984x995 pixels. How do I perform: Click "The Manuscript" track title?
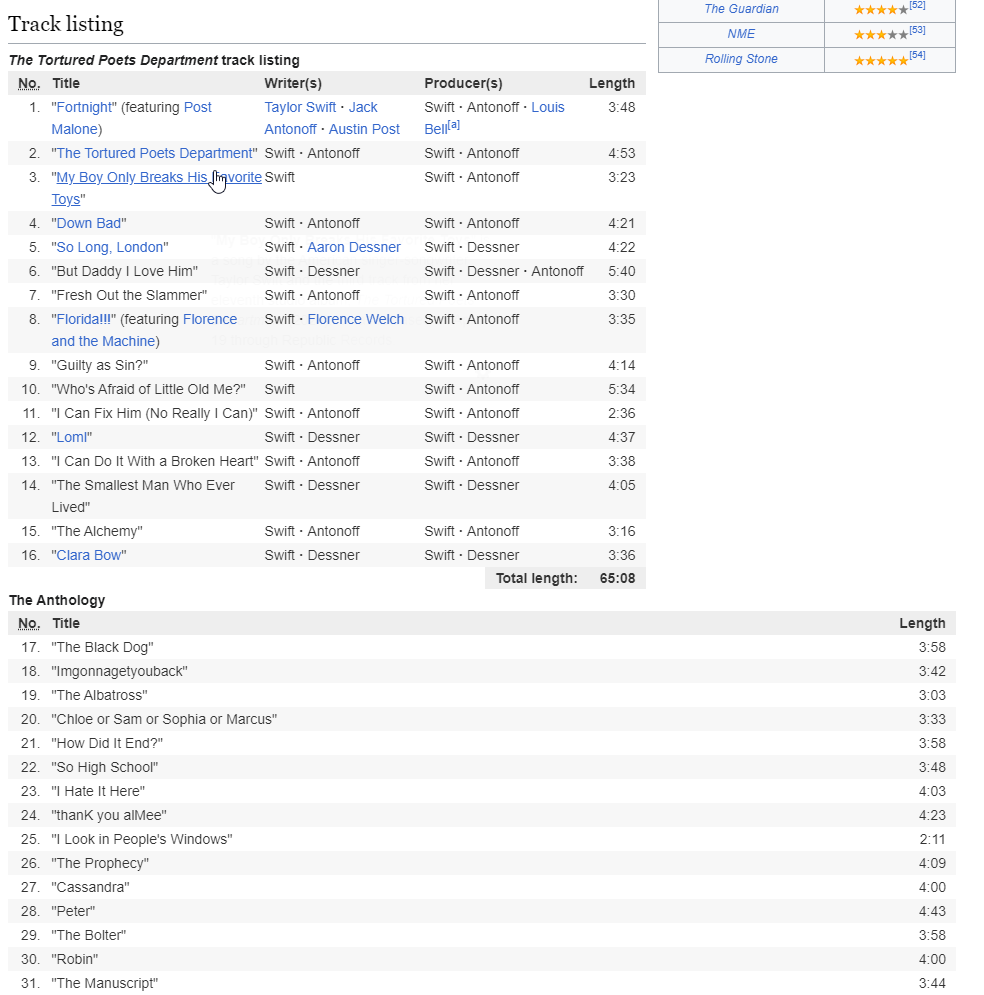tap(105, 984)
